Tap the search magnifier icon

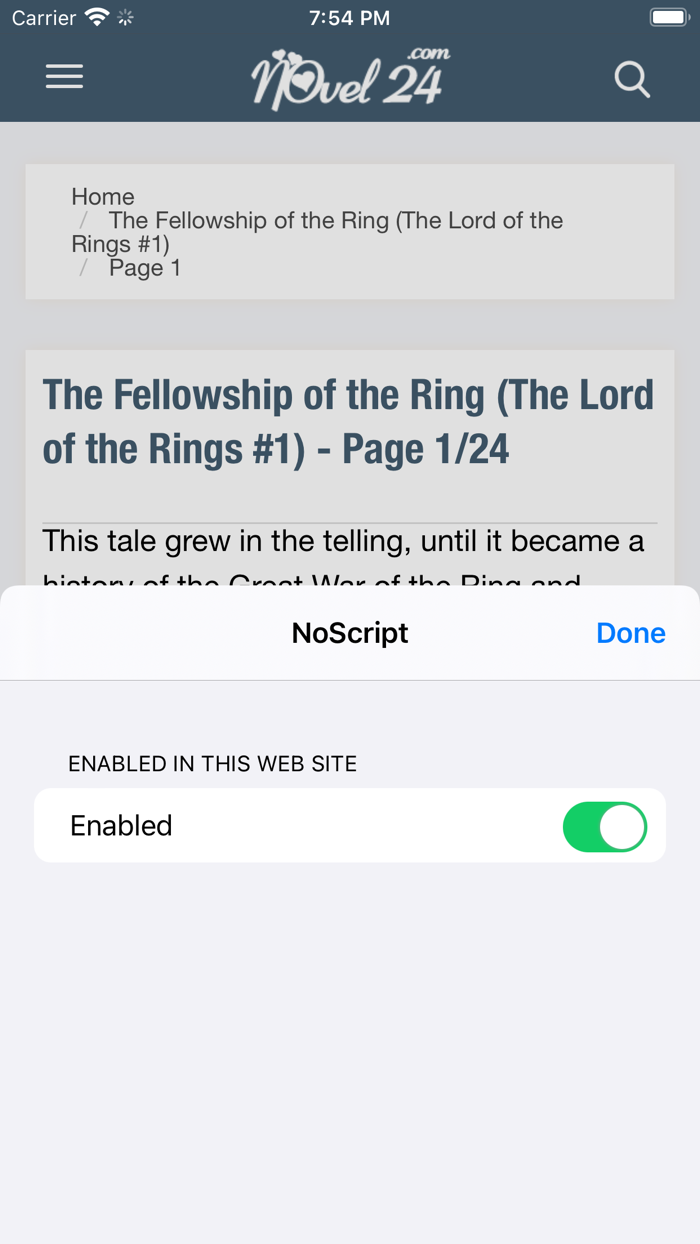632,79
